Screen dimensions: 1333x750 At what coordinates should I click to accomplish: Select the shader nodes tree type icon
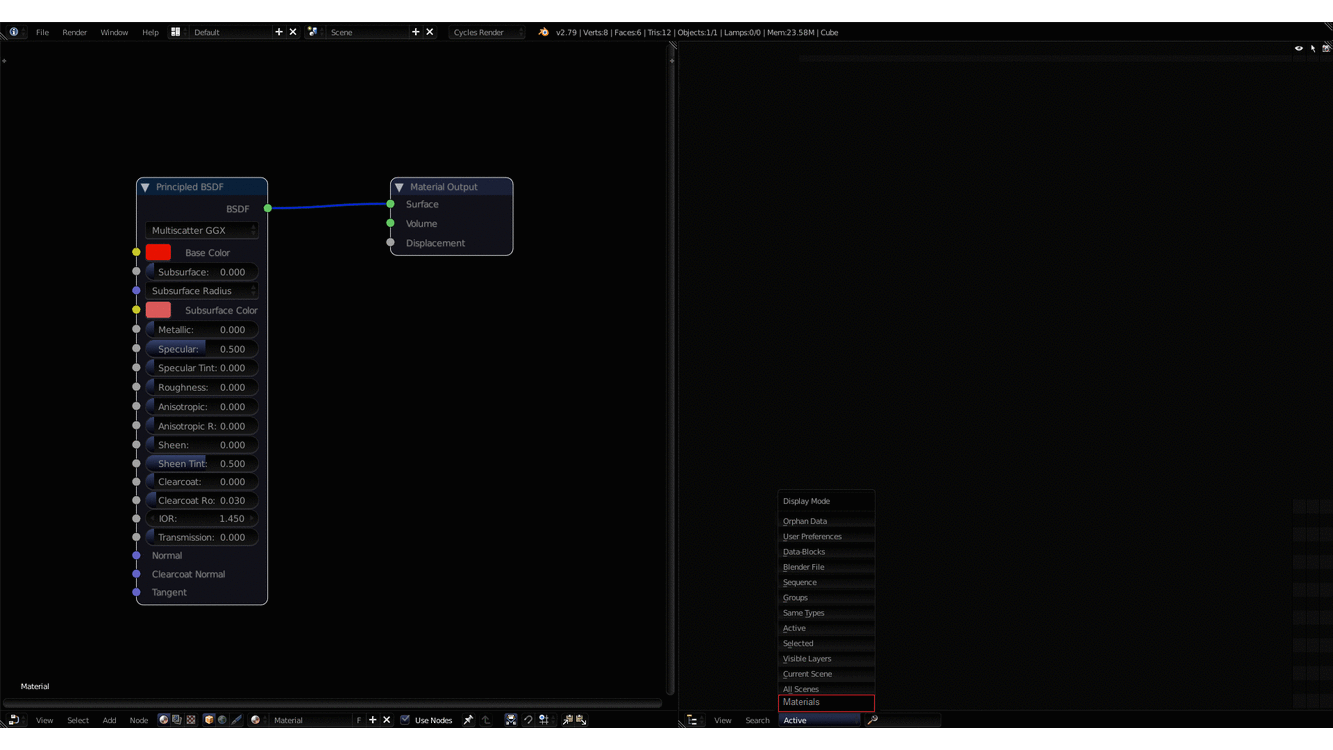(x=163, y=720)
